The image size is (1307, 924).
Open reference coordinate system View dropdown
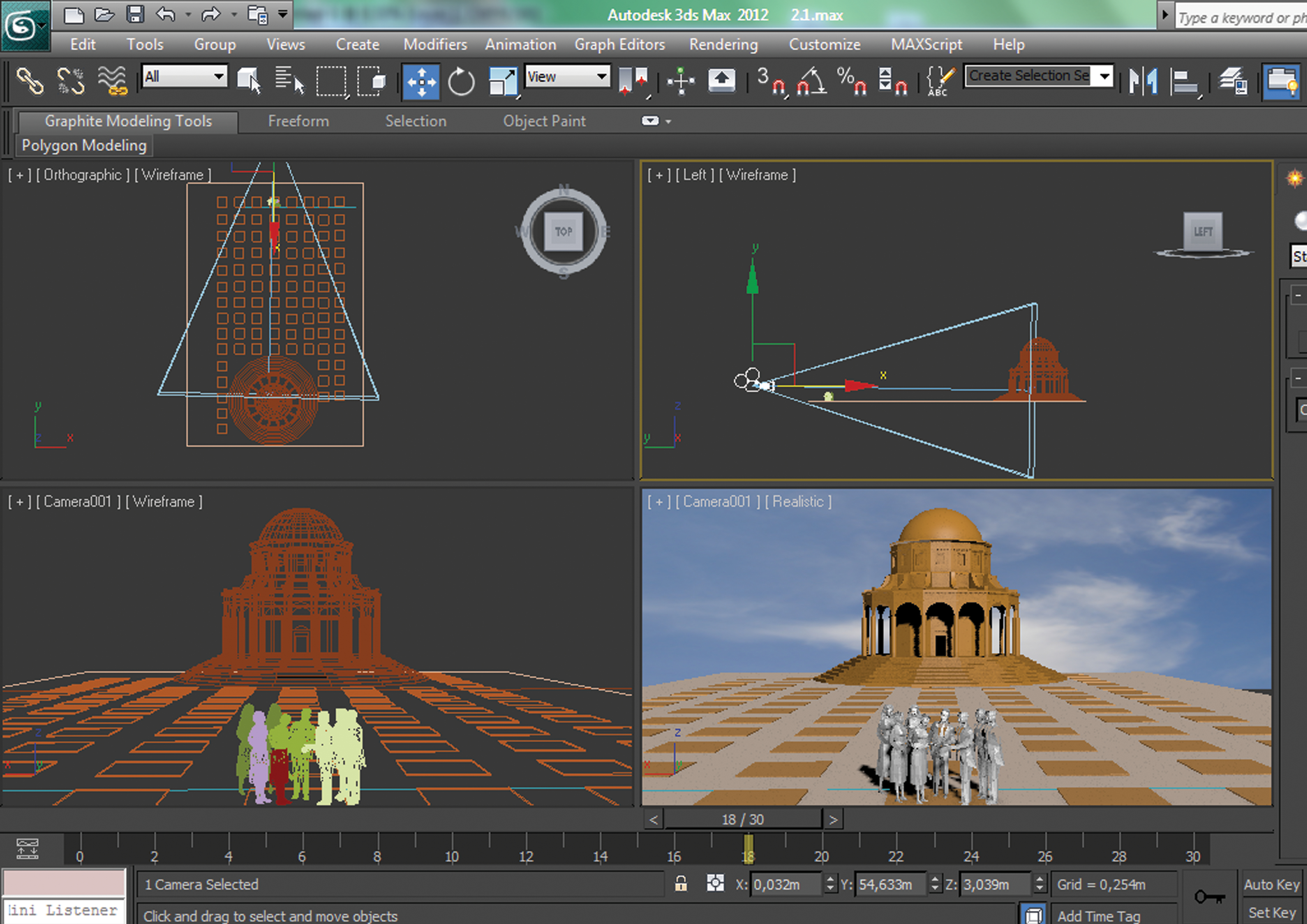point(567,76)
